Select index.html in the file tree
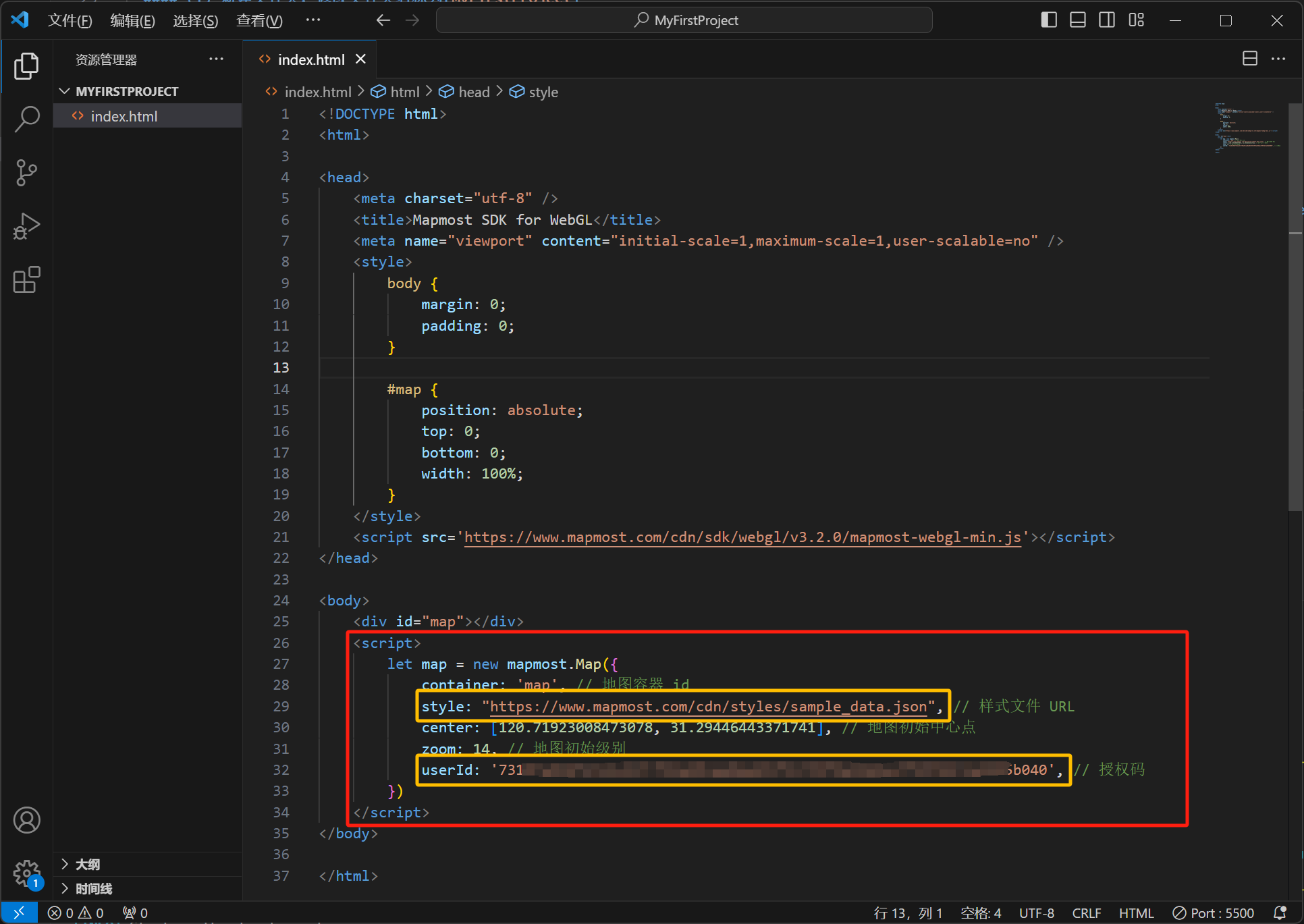The height and width of the screenshot is (924, 1304). pyautogui.click(x=147, y=116)
